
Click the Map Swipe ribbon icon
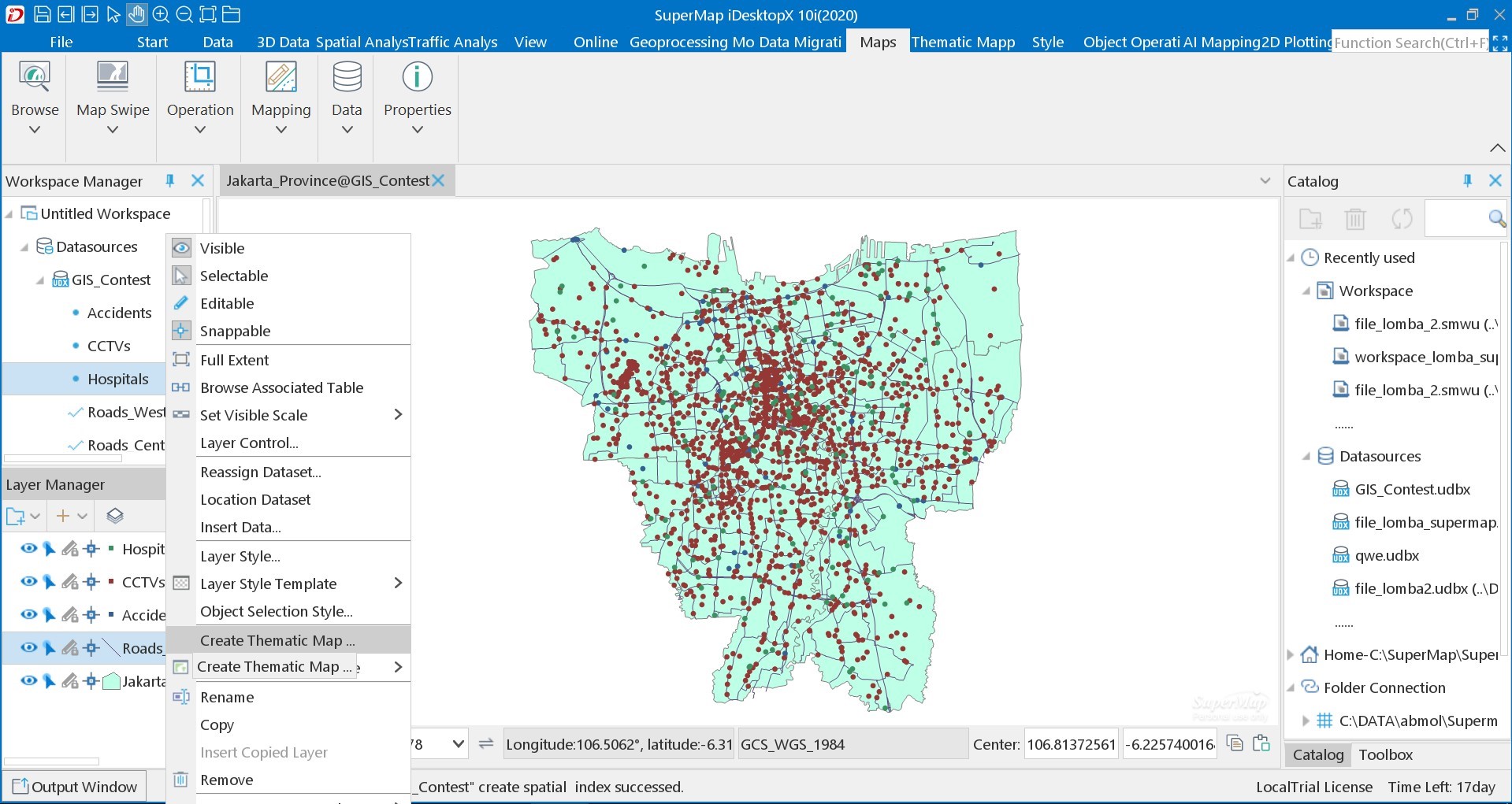(x=113, y=77)
